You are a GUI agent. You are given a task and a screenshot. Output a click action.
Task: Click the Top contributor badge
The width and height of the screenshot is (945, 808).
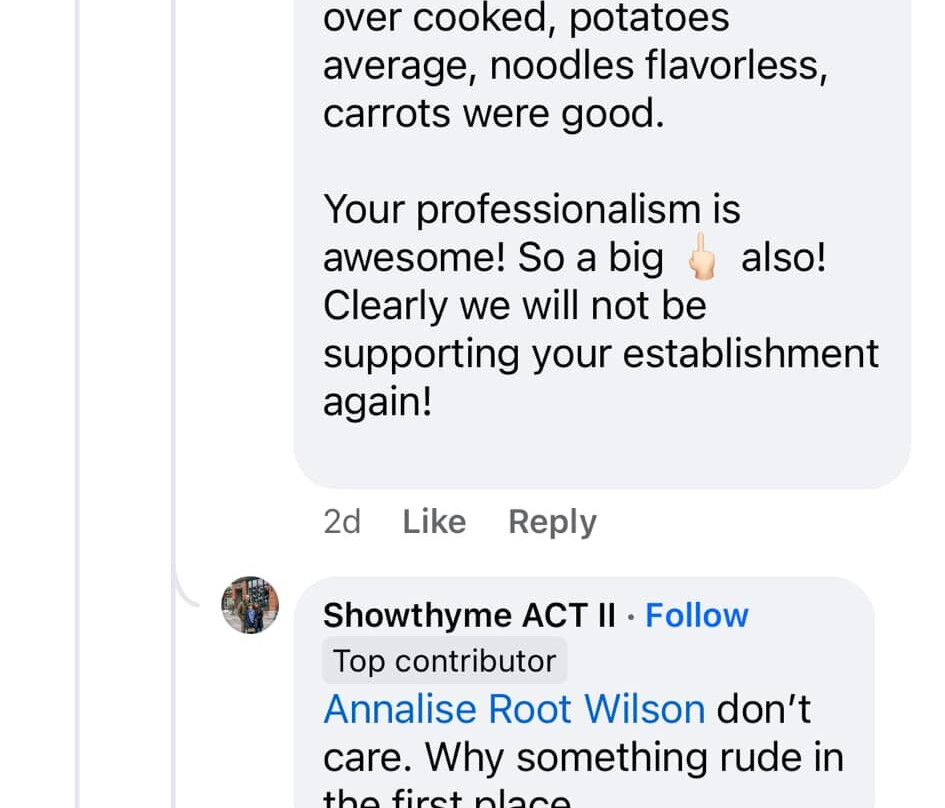pos(444,661)
